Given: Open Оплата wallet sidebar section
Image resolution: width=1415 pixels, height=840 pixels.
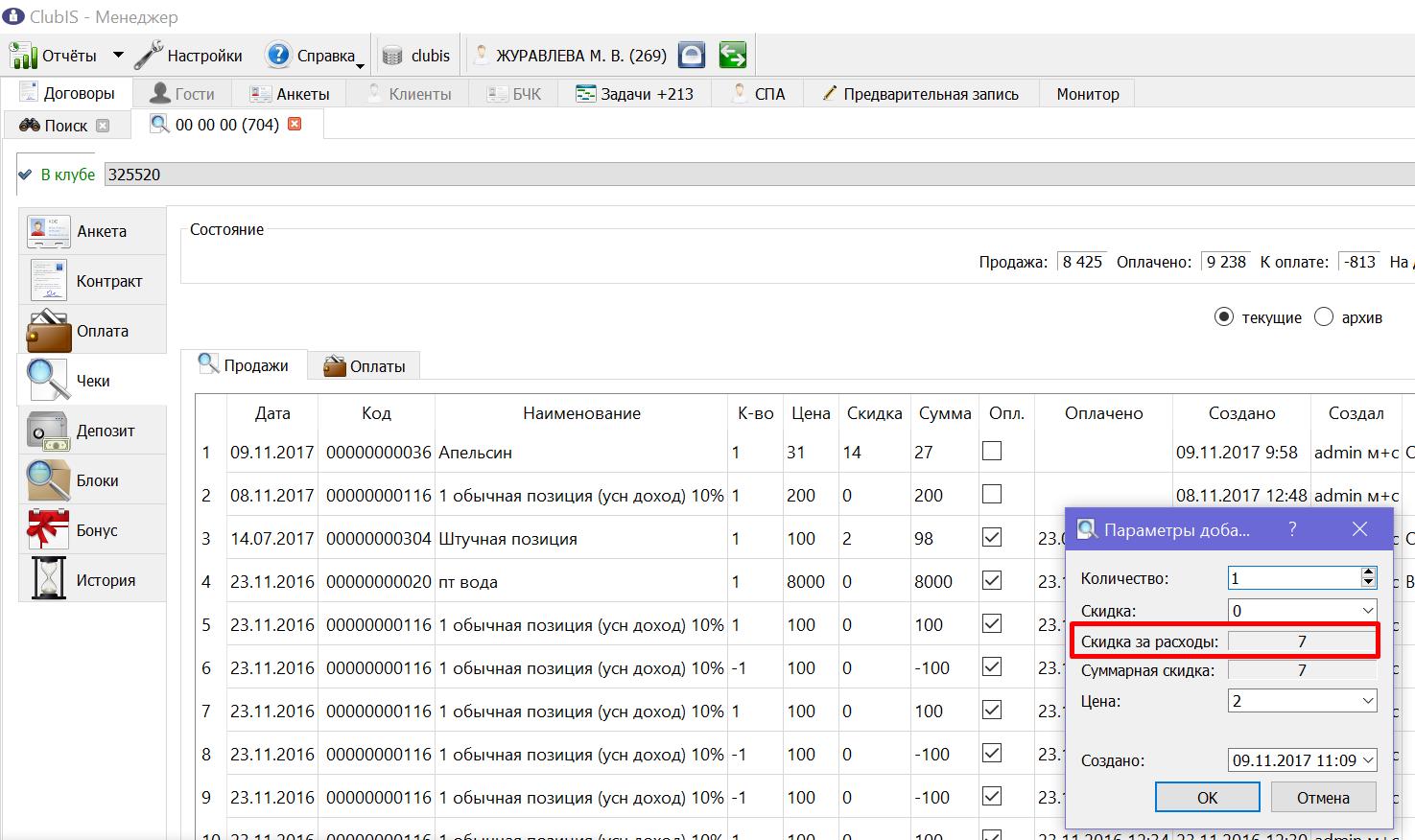Looking at the screenshot, I should tap(92, 331).
